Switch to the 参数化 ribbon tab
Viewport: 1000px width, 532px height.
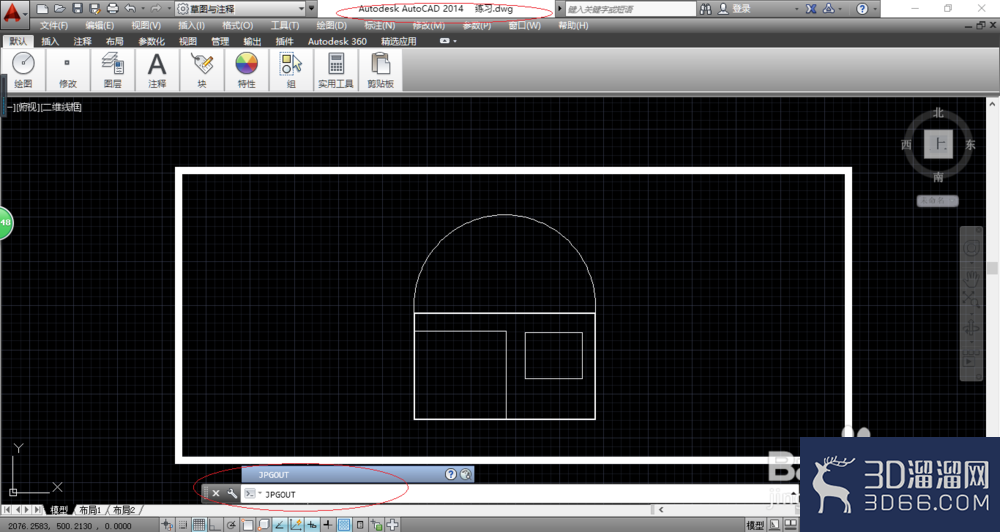click(x=151, y=41)
